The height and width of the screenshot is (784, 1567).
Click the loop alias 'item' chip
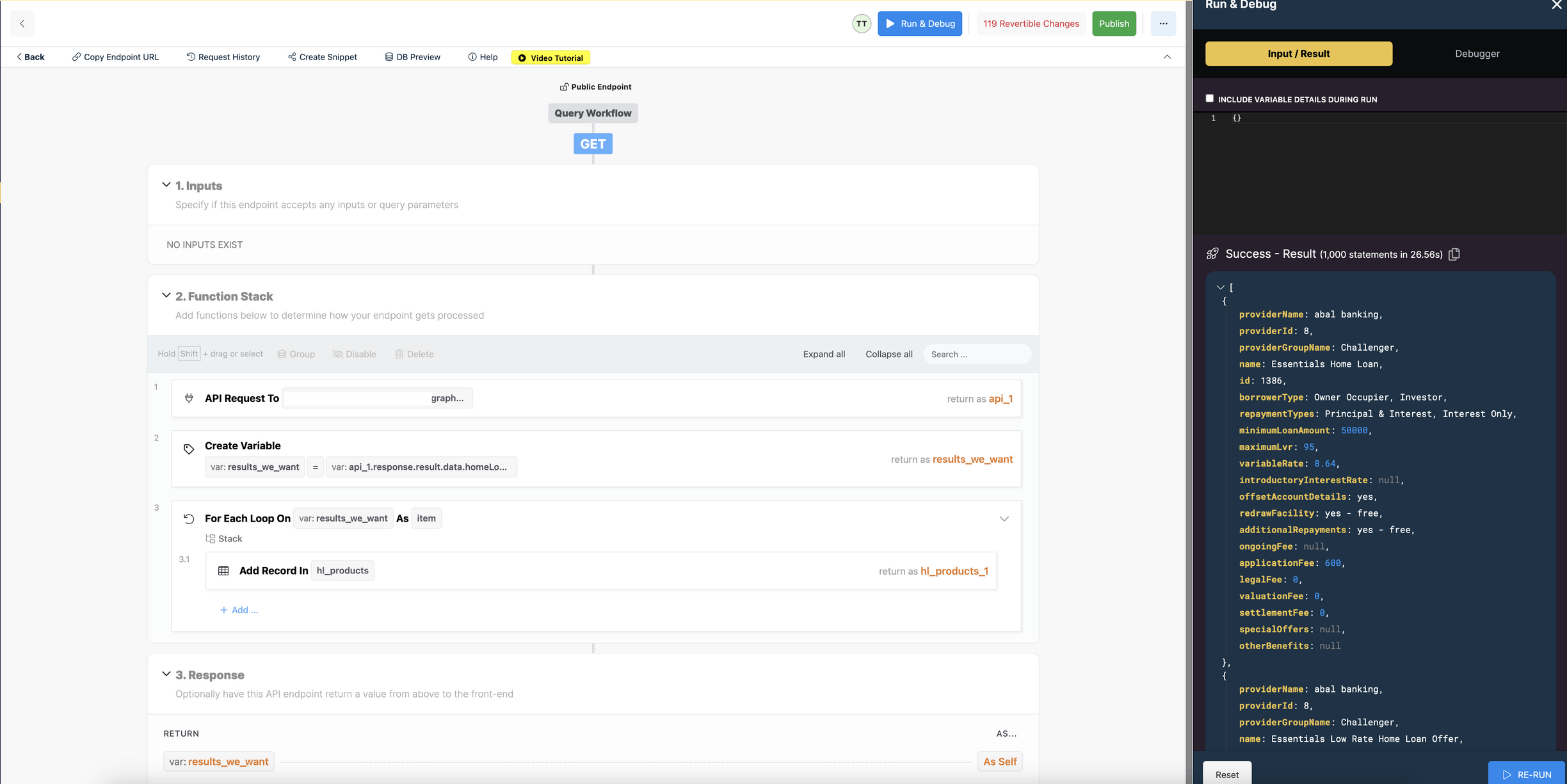(426, 518)
